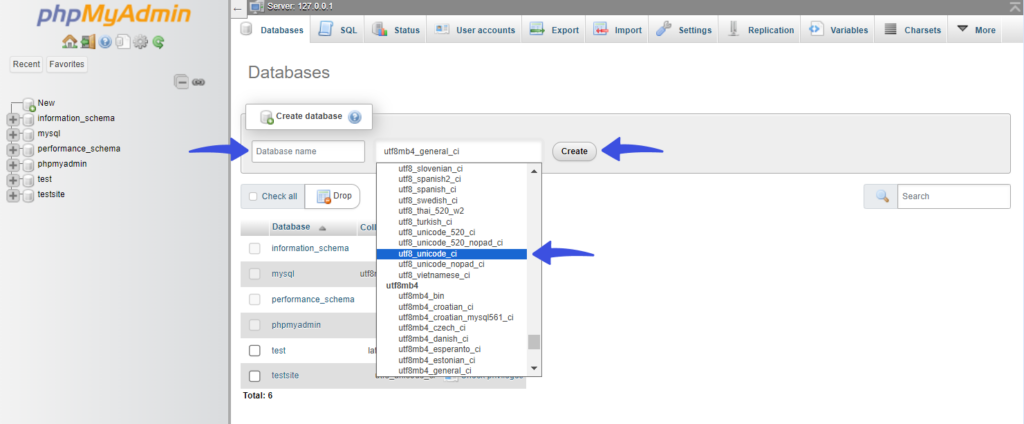The height and width of the screenshot is (424, 1024).
Task: Click into the Search databases field
Action: point(953,196)
